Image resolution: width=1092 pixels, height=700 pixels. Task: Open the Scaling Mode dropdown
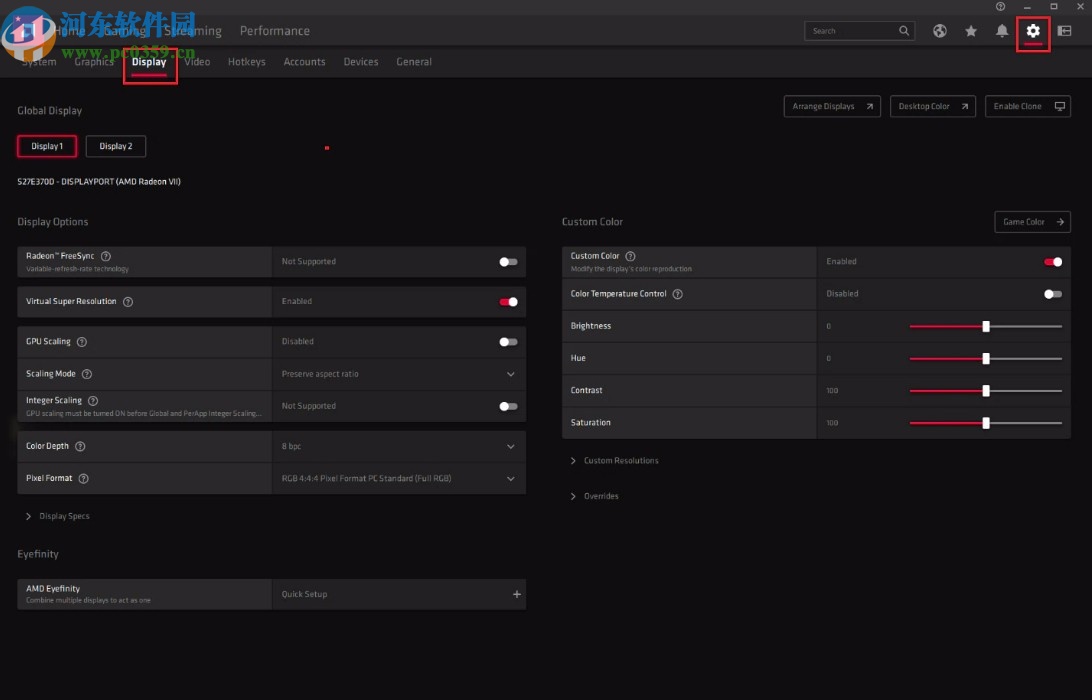(511, 374)
